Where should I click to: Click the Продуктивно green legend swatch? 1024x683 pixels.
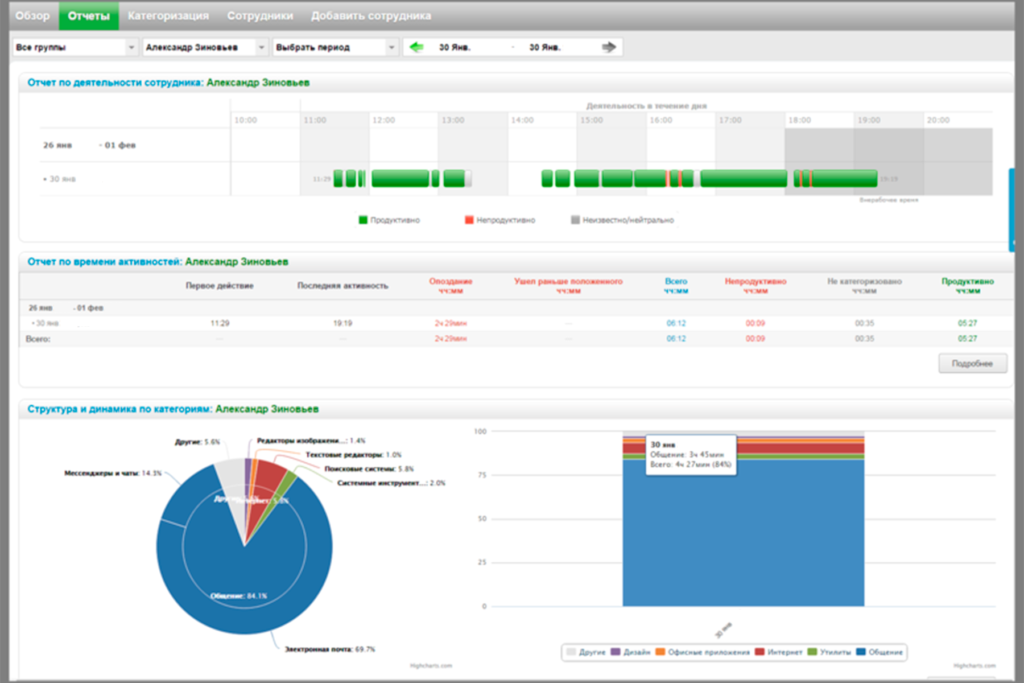click(363, 219)
